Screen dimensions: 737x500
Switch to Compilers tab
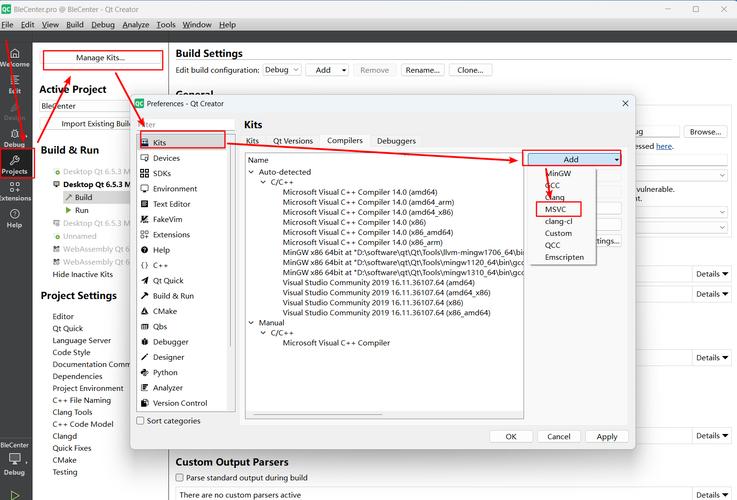(345, 141)
